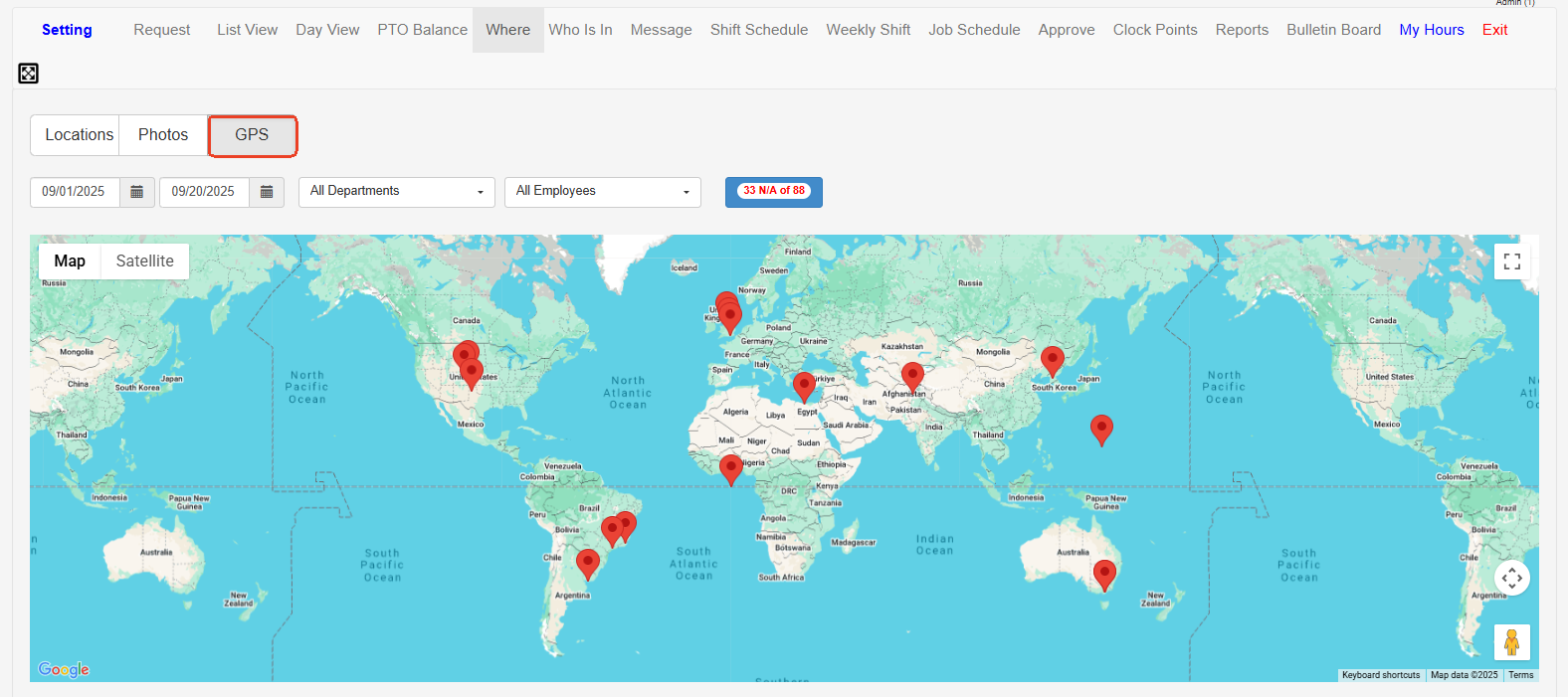
Task: Expand the All Departments dropdown
Action: tap(396, 192)
